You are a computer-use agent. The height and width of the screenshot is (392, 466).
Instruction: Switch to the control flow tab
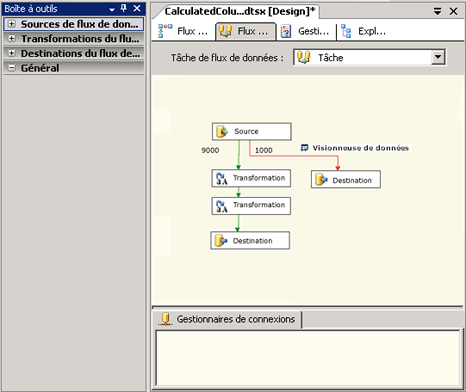(x=183, y=31)
